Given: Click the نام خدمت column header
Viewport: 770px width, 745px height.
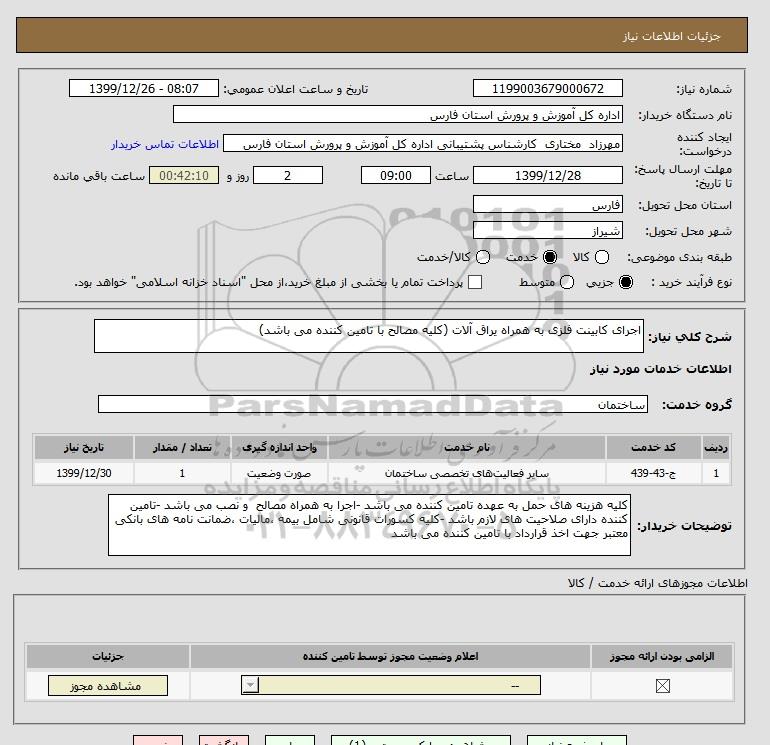Looking at the screenshot, I should pos(467,447).
